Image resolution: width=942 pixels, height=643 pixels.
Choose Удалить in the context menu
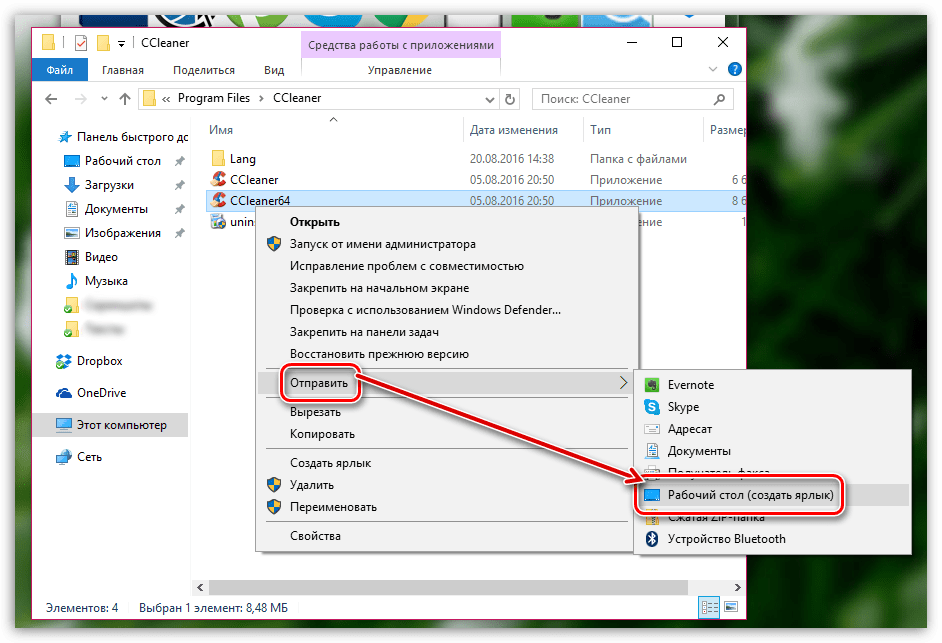312,485
